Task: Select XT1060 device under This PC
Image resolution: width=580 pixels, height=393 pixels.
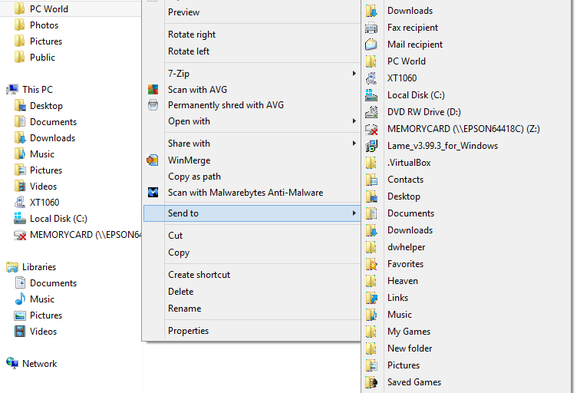Action: point(37,202)
